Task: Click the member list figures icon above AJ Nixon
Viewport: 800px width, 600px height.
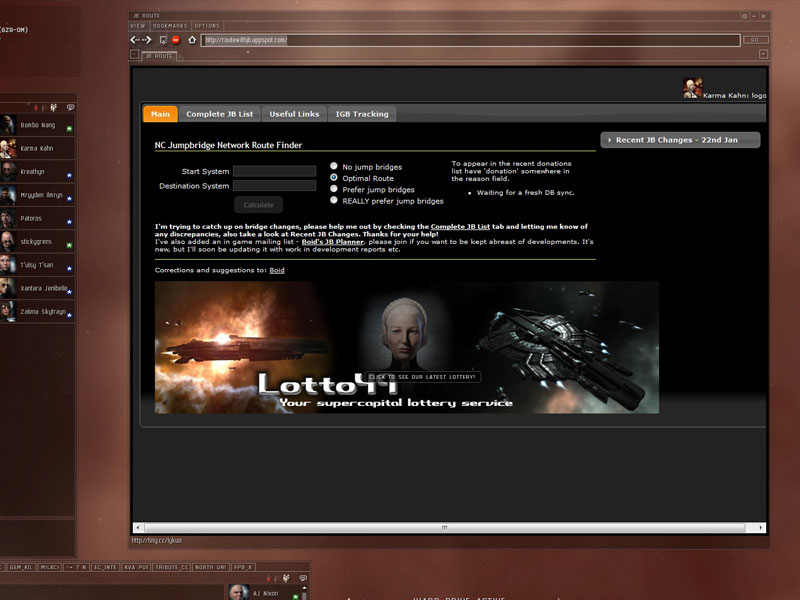Action: (286, 578)
